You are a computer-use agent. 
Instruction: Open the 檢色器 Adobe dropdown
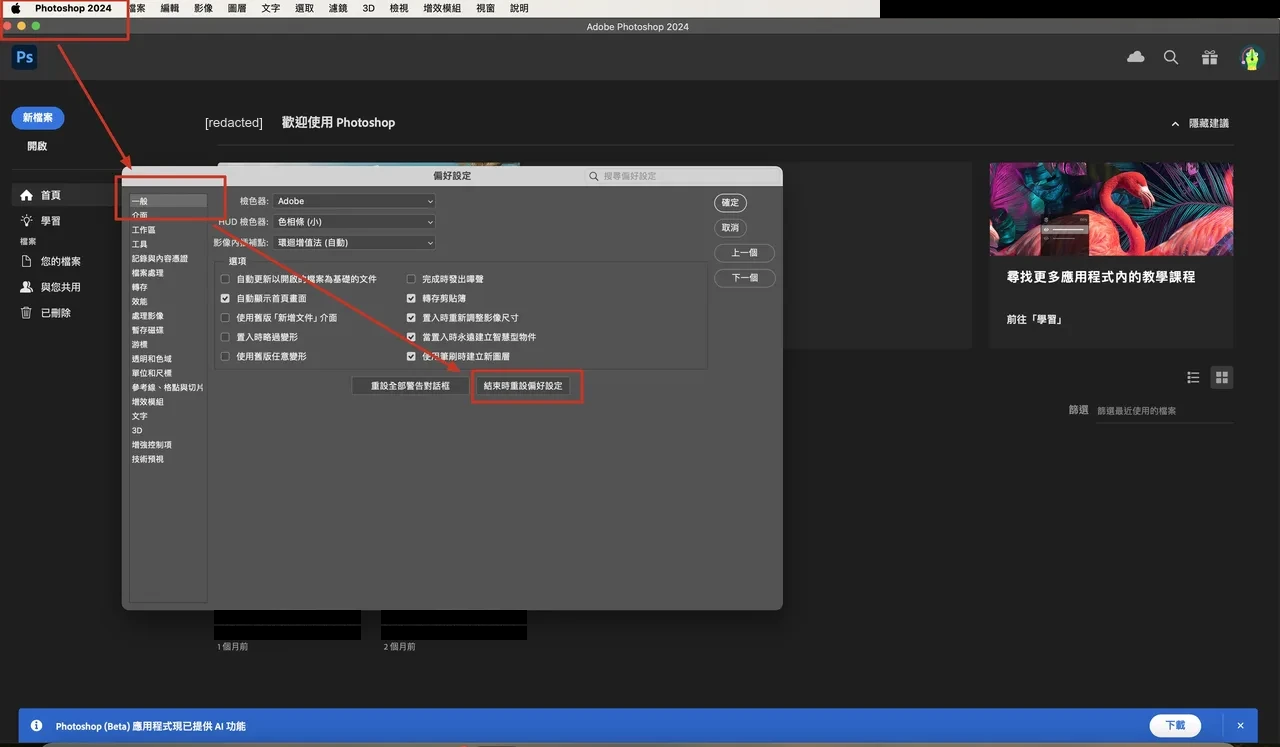pyautogui.click(x=355, y=201)
